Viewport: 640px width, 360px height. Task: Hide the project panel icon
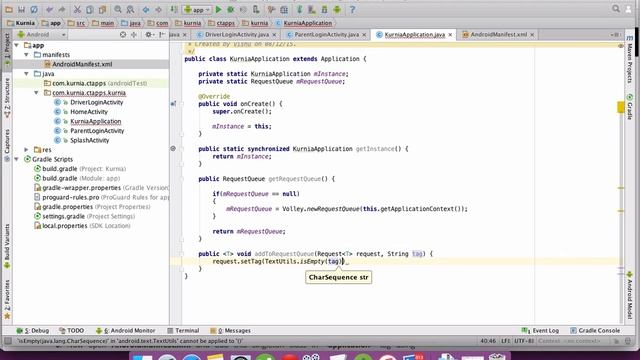click(162, 35)
